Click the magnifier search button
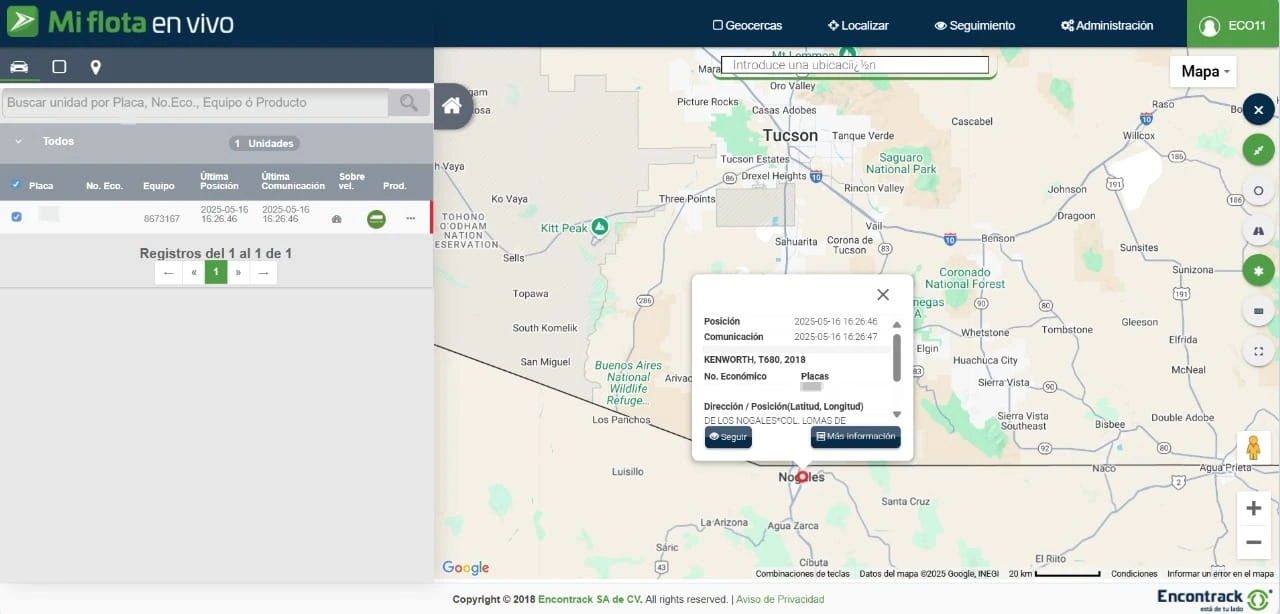Screen dimensions: 1280x614 (x=409, y=102)
